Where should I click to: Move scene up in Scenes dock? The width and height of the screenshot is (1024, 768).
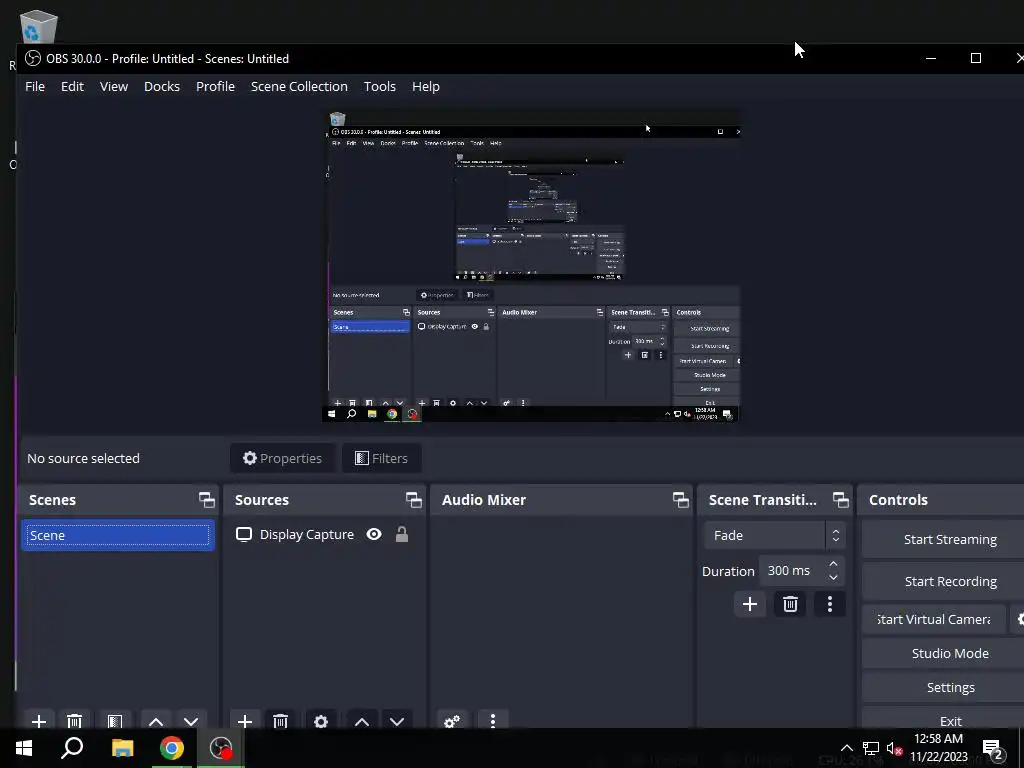155,721
